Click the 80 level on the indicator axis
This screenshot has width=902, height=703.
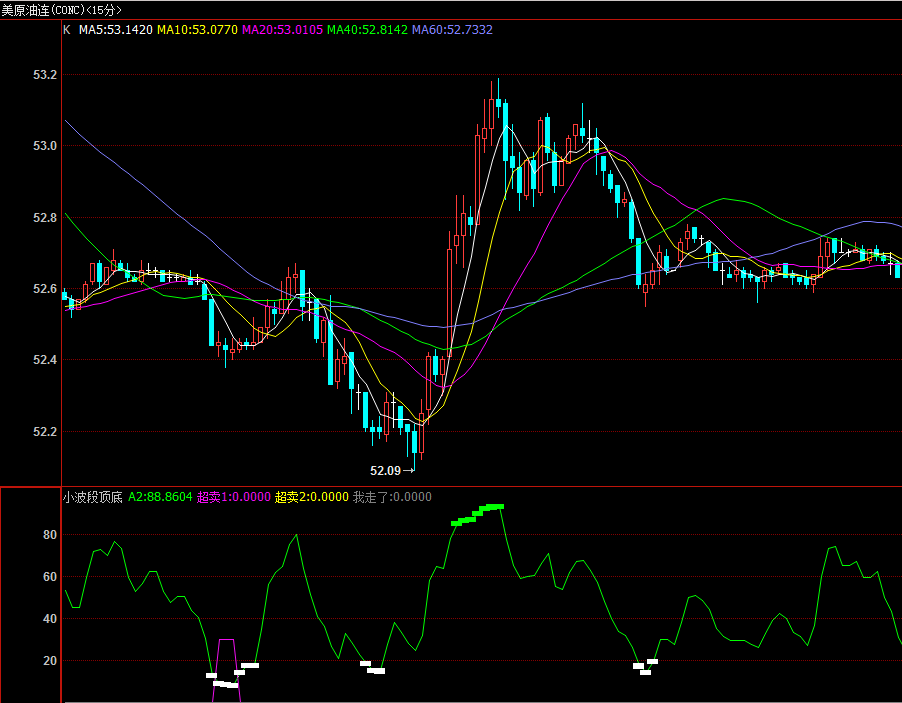(50, 535)
